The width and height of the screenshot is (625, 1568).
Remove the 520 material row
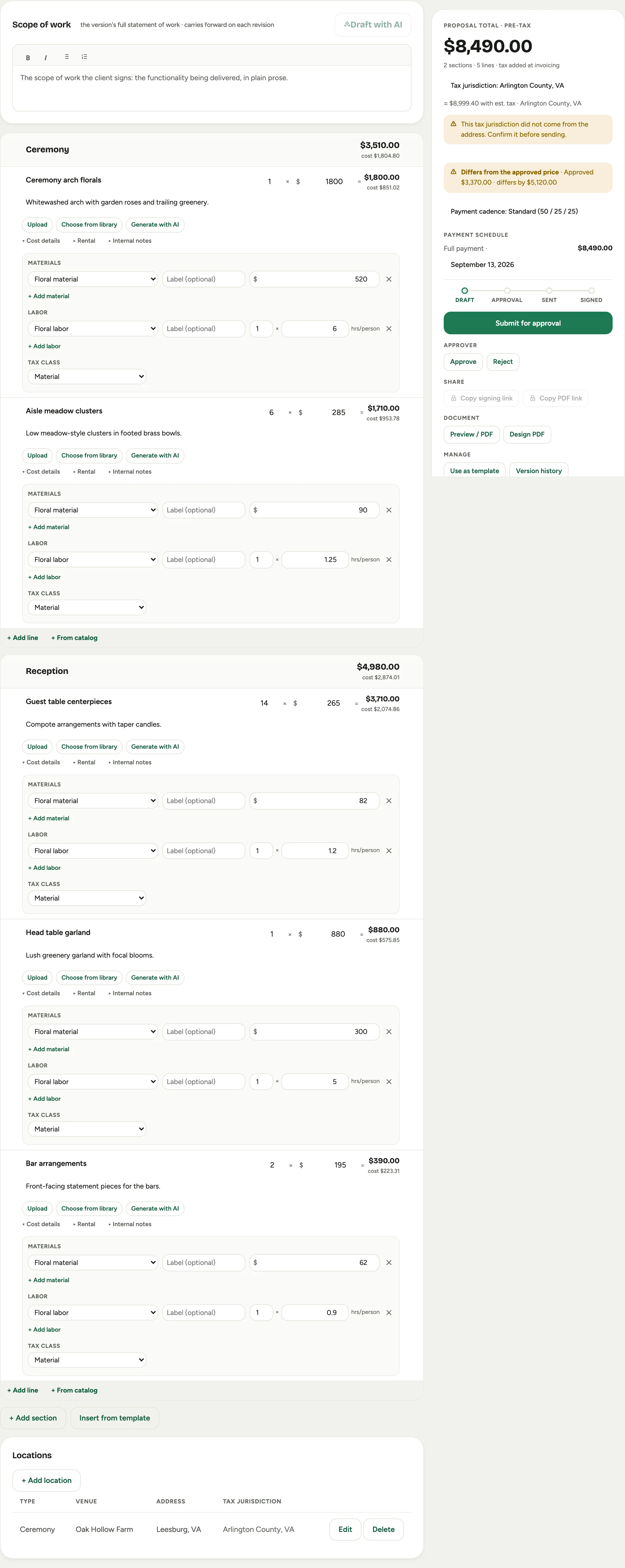point(389,279)
